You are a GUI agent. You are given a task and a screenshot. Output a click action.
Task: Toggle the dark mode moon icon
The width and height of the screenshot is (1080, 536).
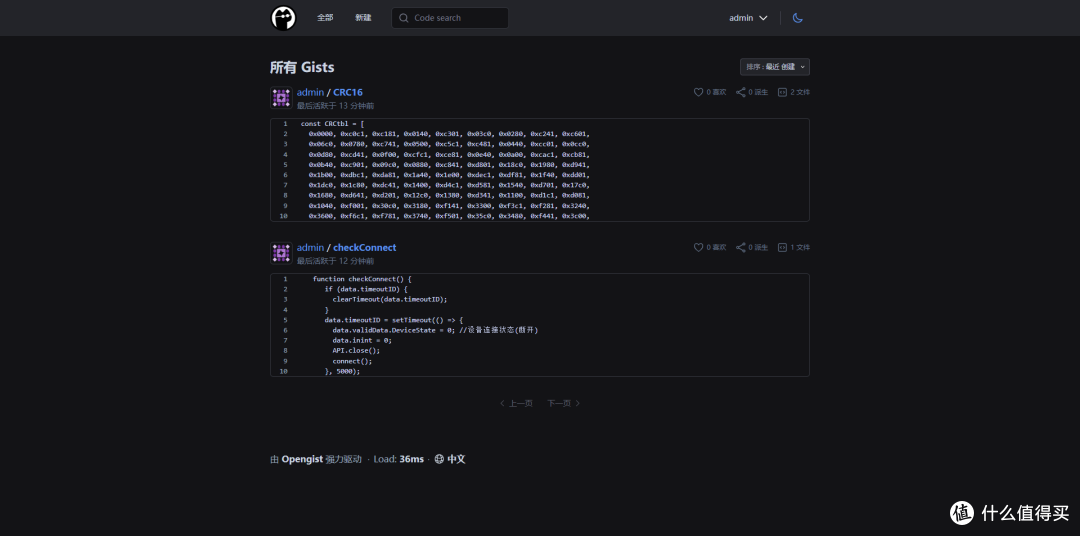point(798,18)
